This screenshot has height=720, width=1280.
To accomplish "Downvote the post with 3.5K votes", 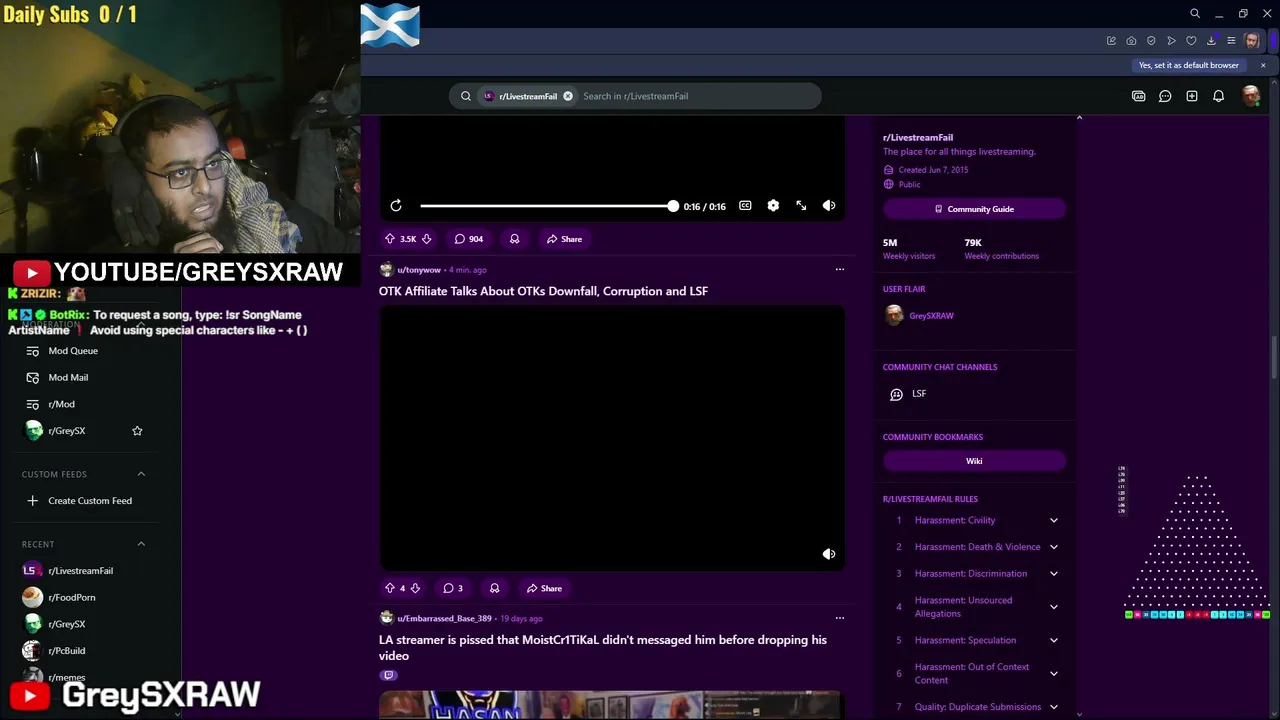I will click(426, 239).
